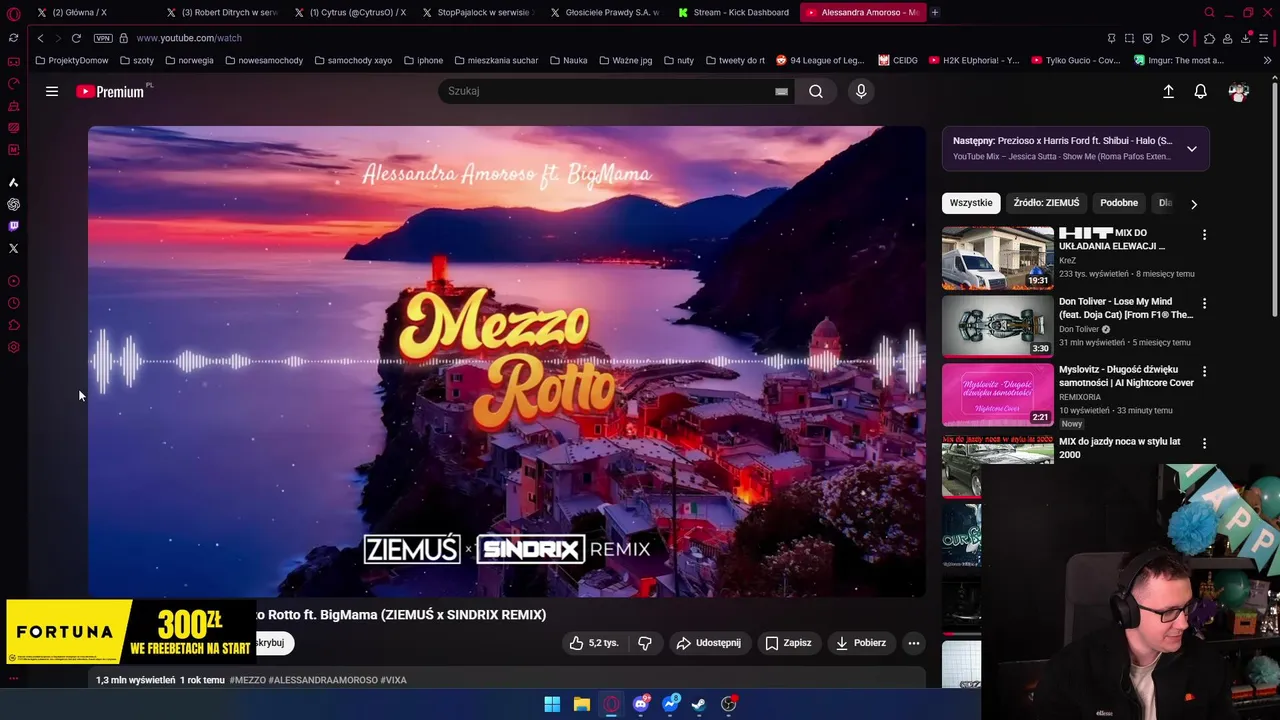The image size is (1280, 720).
Task: Switch to the Cytrus (@CytrusO) tab
Action: click(350, 13)
